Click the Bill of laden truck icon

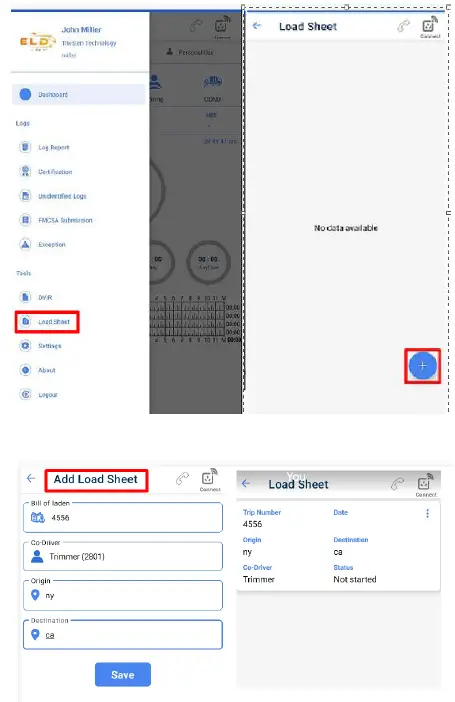(x=38, y=518)
